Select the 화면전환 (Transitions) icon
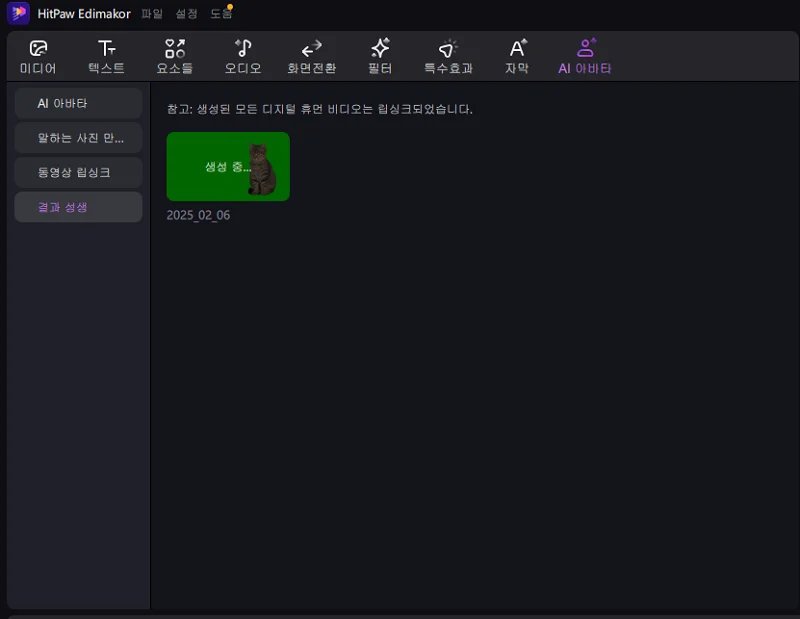The image size is (800, 619). pos(310,55)
